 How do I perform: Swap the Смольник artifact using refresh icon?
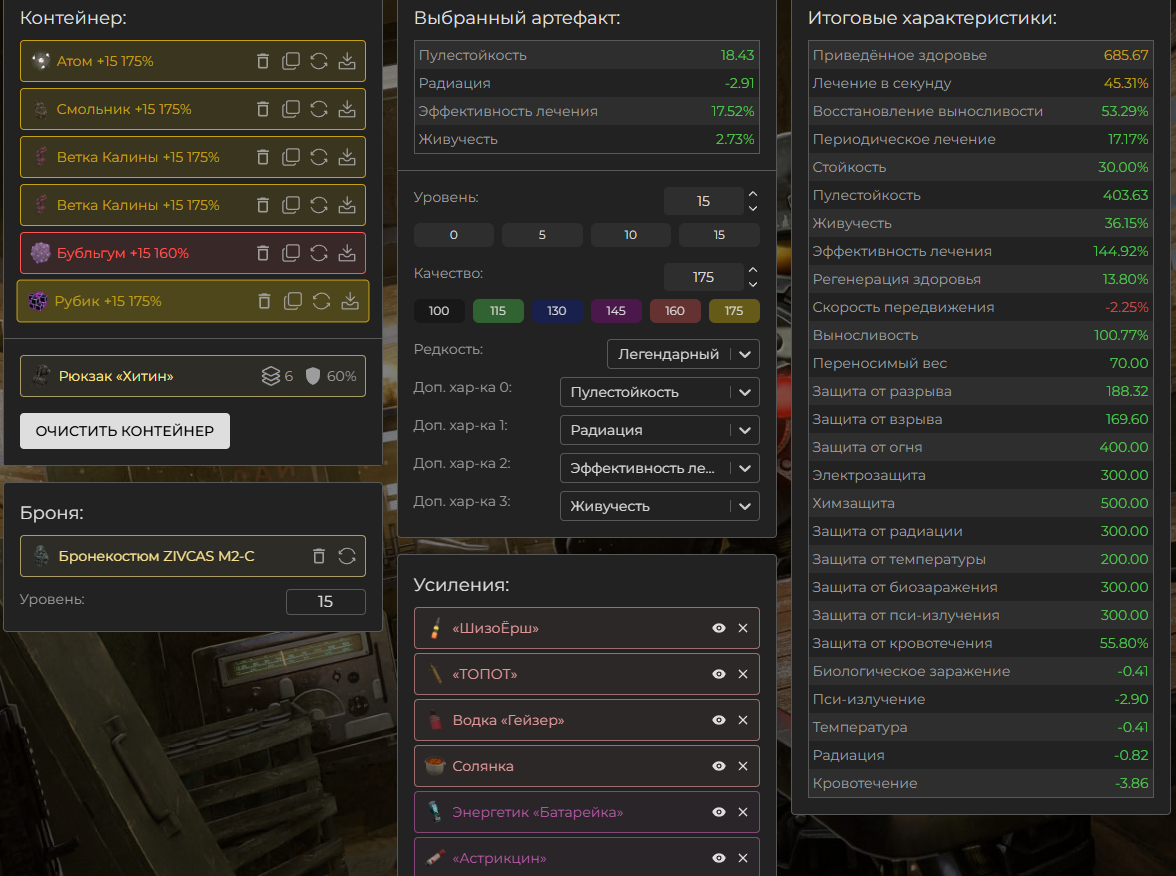[x=319, y=110]
